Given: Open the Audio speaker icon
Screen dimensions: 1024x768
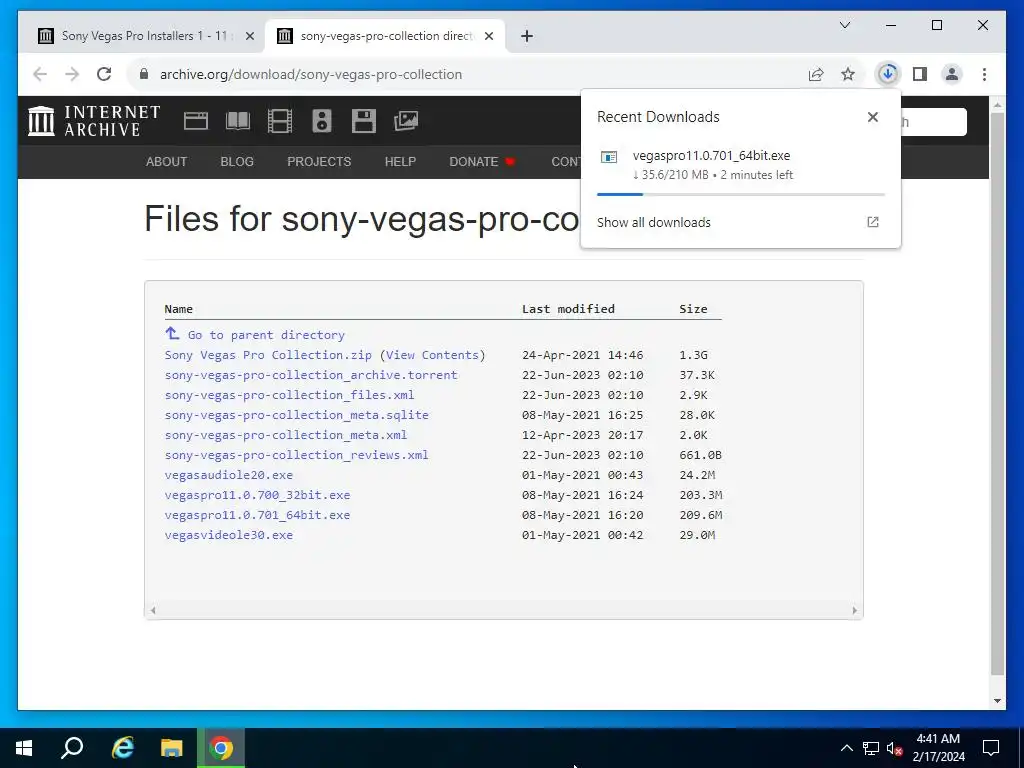Looking at the screenshot, I should click(322, 121).
